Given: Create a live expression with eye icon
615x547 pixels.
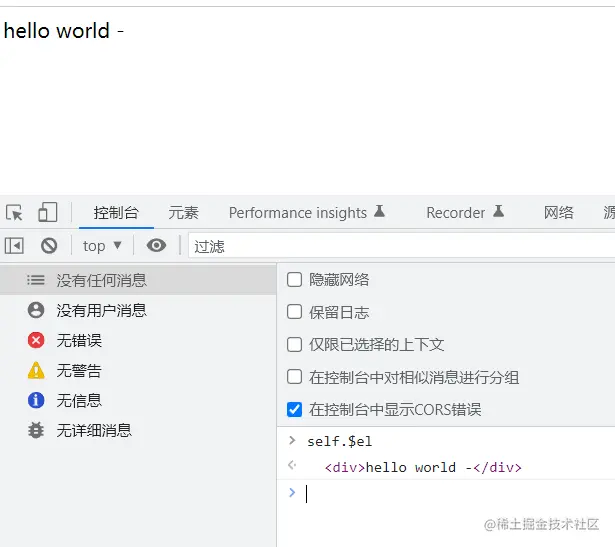Looking at the screenshot, I should (156, 245).
